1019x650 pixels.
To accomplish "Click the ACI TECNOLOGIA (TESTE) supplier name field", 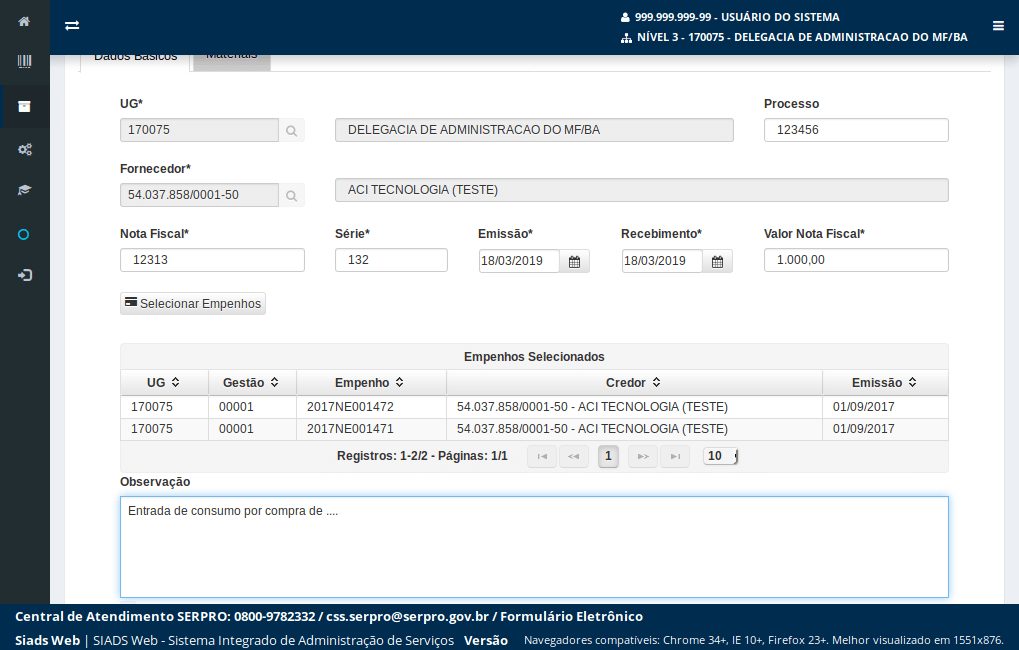I will point(641,190).
